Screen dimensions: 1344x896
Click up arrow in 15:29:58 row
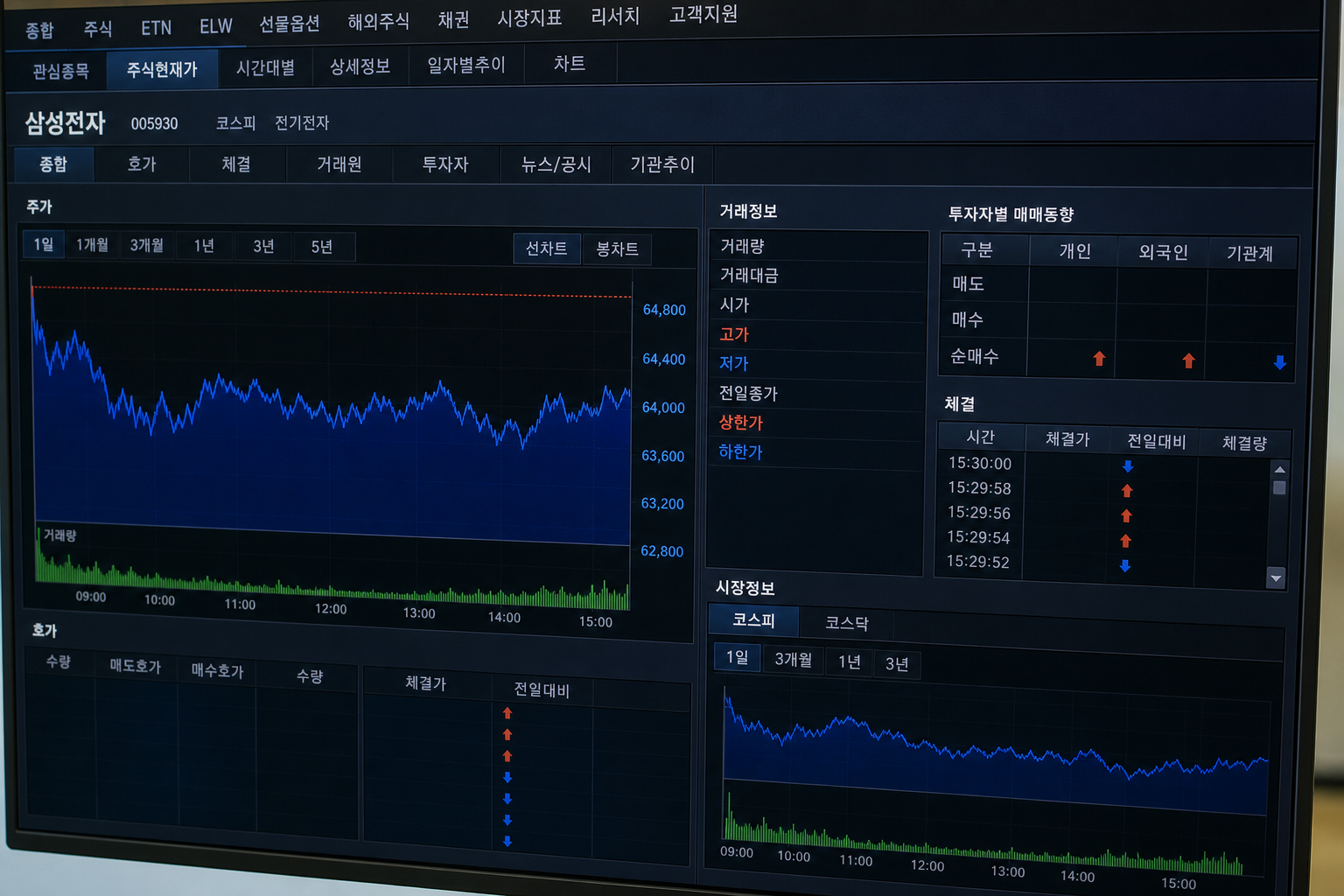pos(1127,491)
